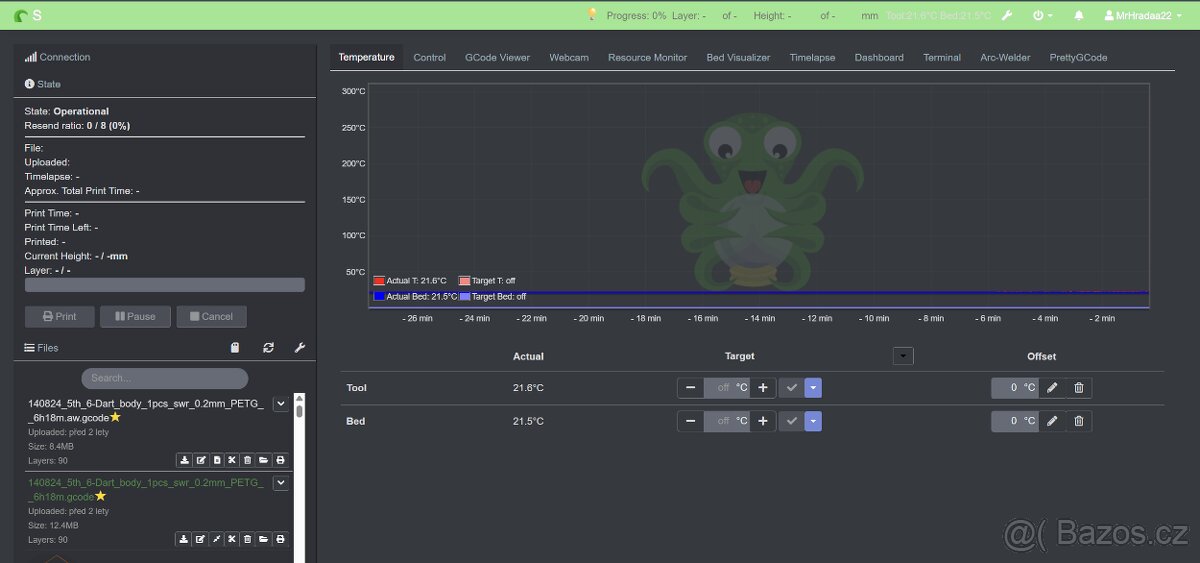Open settings via top bar wrench icon
1200x563 pixels.
pyautogui.click(x=1007, y=16)
